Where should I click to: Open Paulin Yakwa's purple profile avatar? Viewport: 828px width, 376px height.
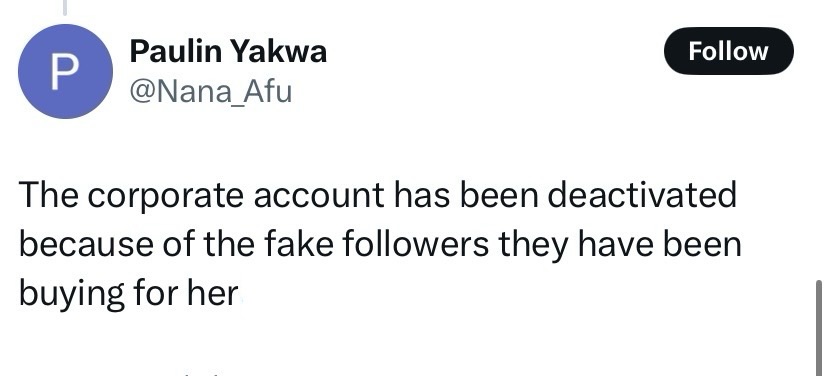pos(65,71)
